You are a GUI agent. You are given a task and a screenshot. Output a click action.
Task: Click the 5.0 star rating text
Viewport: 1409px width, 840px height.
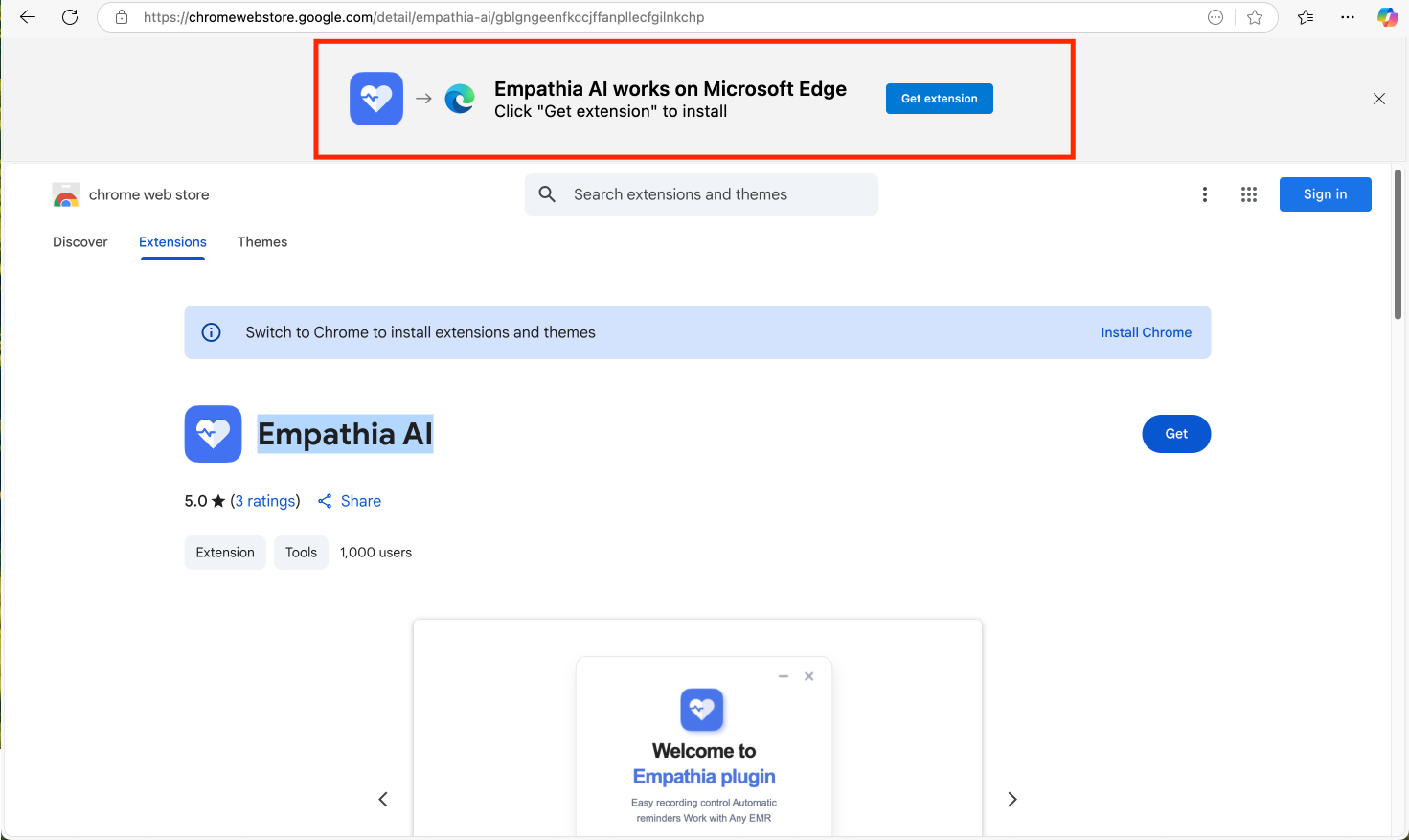[x=205, y=501]
